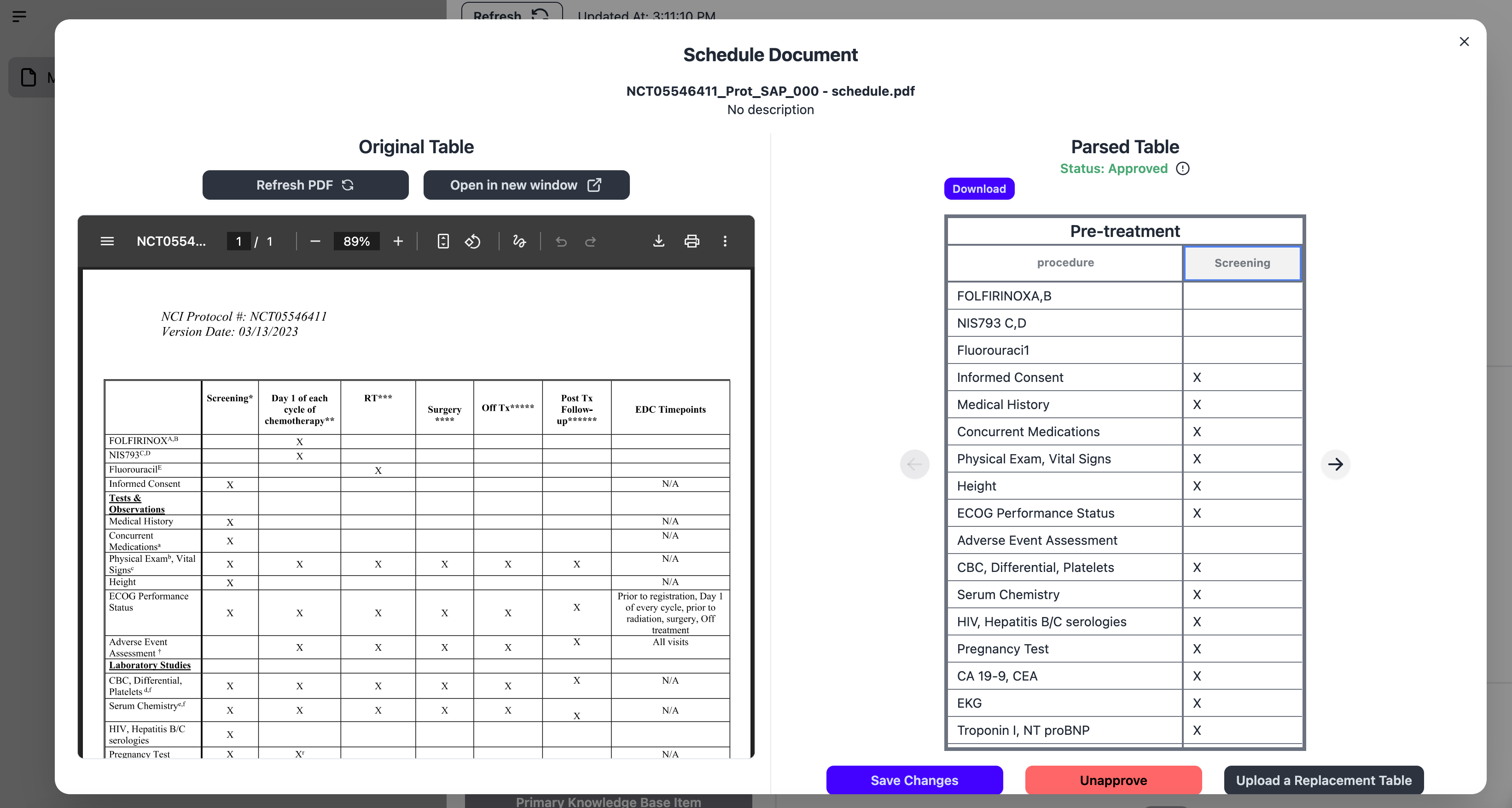Open the PDF viewer sidebar menu
1512x808 pixels.
(x=107, y=241)
